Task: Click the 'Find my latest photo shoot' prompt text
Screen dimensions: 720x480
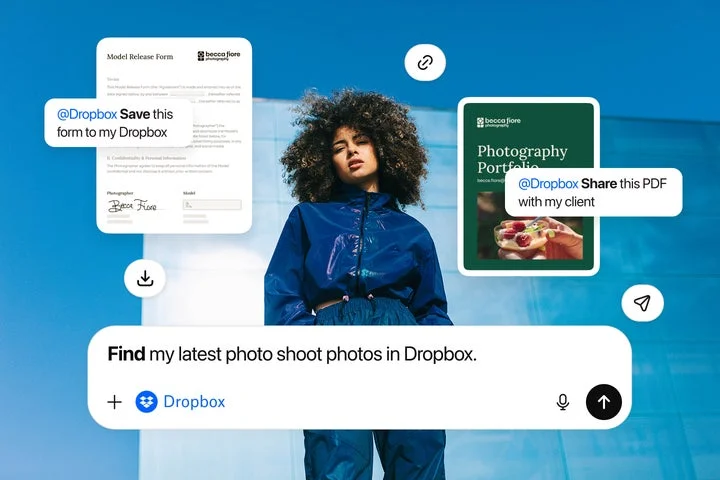Action: pos(292,354)
